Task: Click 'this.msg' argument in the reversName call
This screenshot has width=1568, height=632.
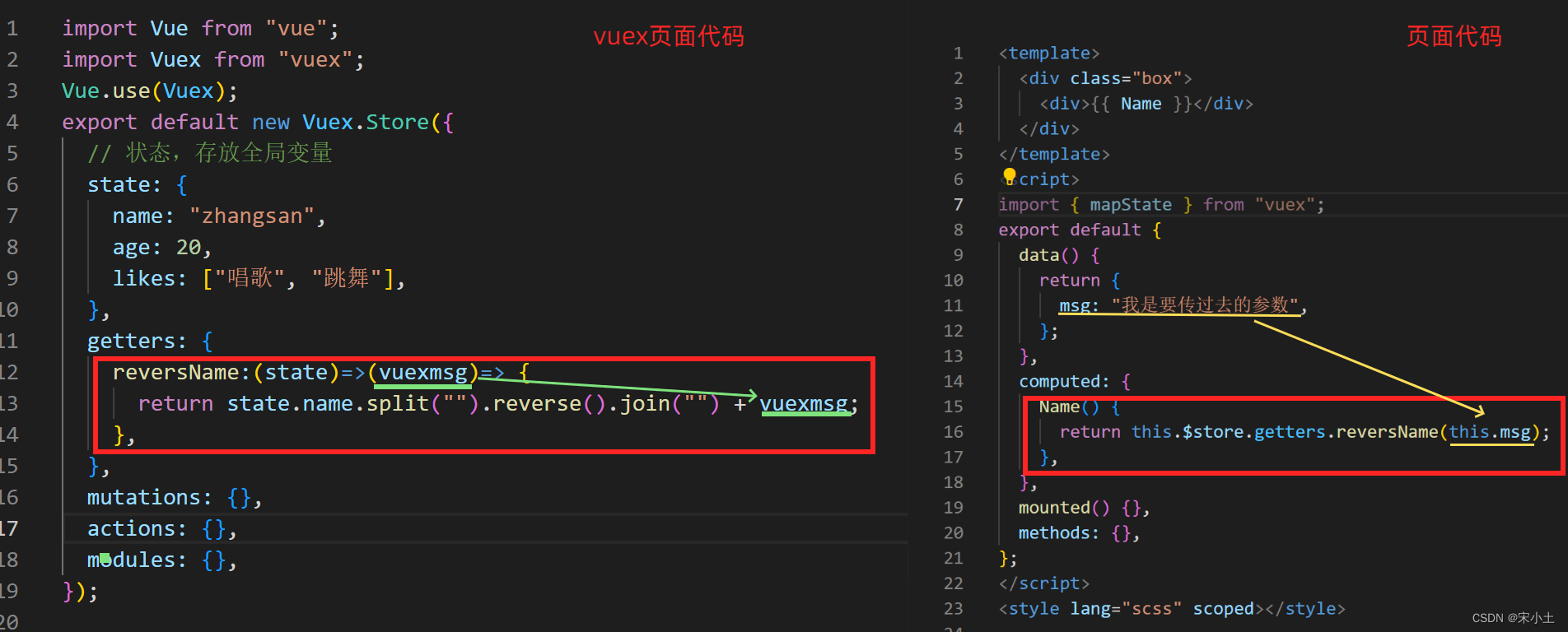Action: (x=1490, y=432)
